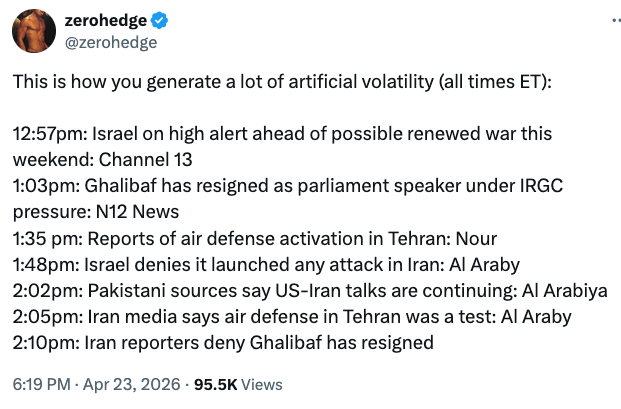Click the 2:10pm Iran reporters deny line
This screenshot has height=409, width=621.
(x=223, y=342)
